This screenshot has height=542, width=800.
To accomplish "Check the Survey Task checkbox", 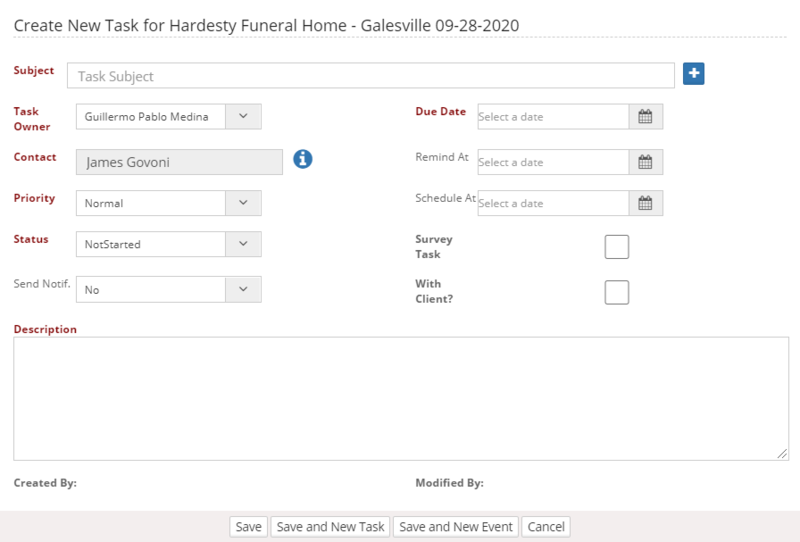I will point(616,247).
